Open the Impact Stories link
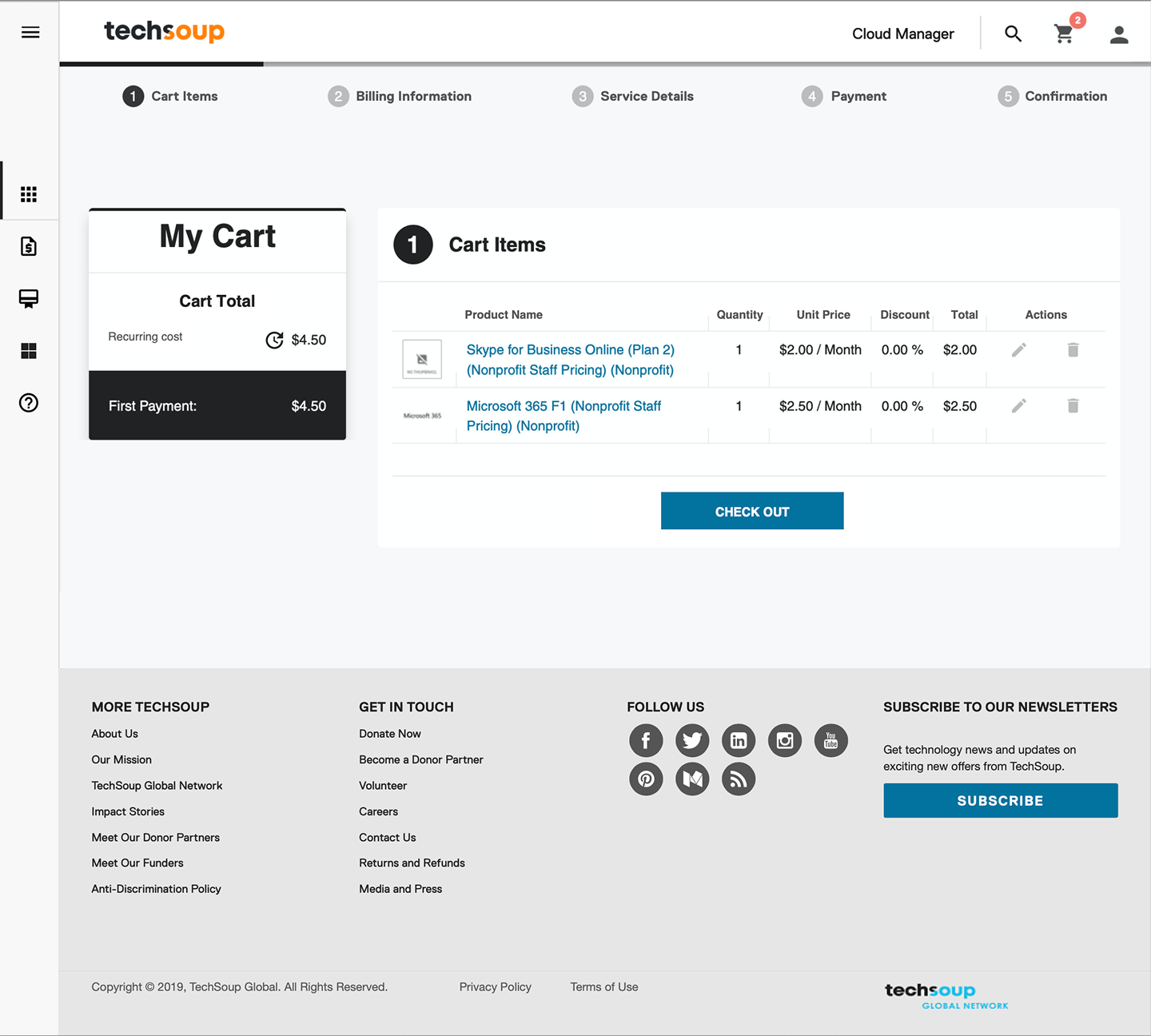 pyautogui.click(x=128, y=811)
